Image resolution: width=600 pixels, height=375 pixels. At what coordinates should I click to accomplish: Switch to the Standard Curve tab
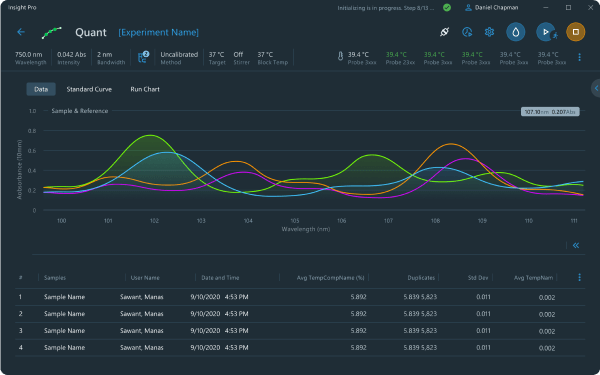point(89,89)
